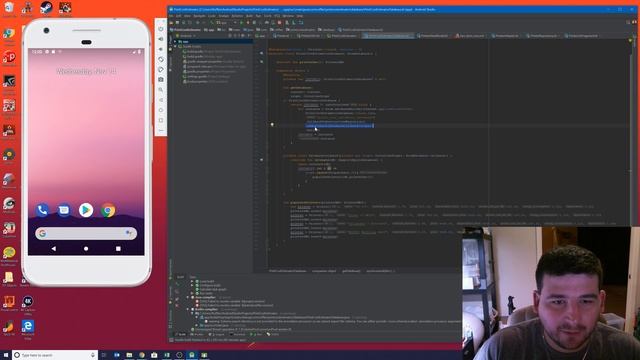The image size is (640, 360).
Task: Expand the app module in project tree
Action: [175, 42]
